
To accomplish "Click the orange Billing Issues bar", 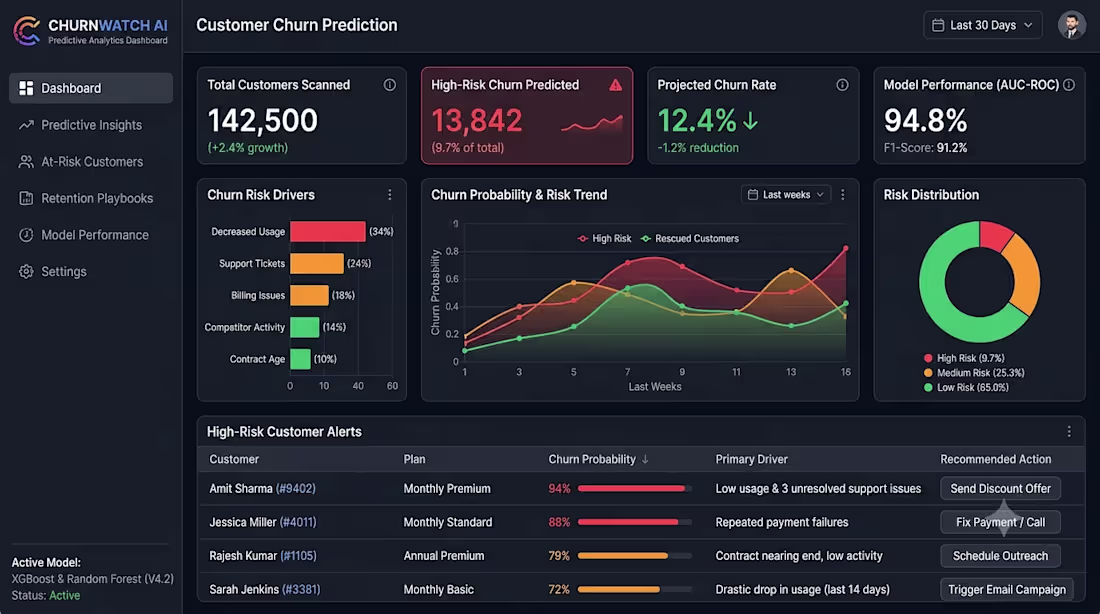I will click(309, 295).
